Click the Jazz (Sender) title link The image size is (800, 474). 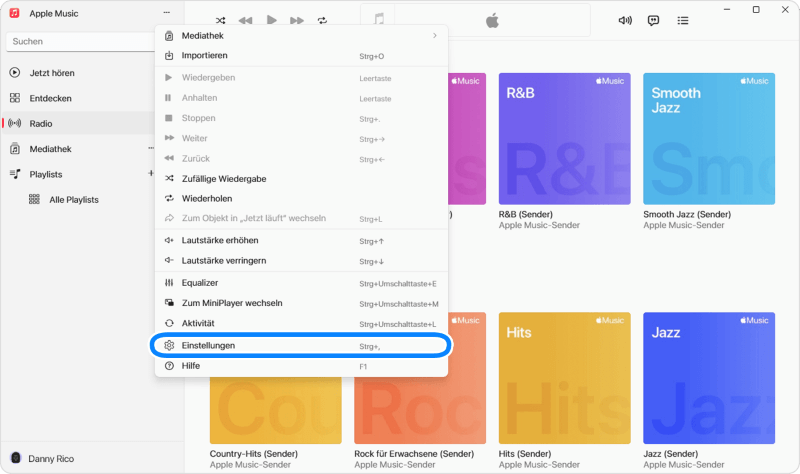(x=670, y=454)
